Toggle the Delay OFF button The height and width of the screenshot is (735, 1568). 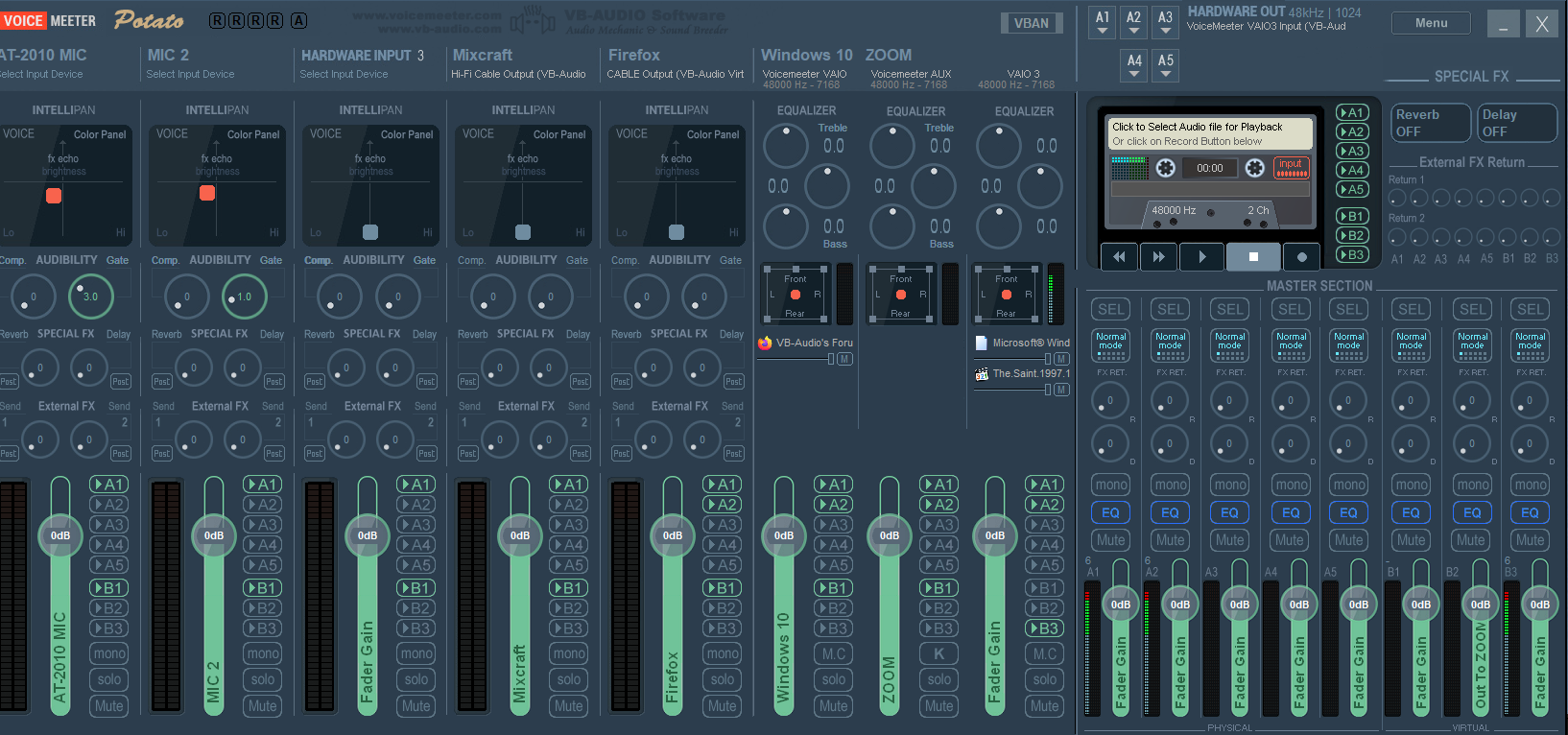[1516, 123]
